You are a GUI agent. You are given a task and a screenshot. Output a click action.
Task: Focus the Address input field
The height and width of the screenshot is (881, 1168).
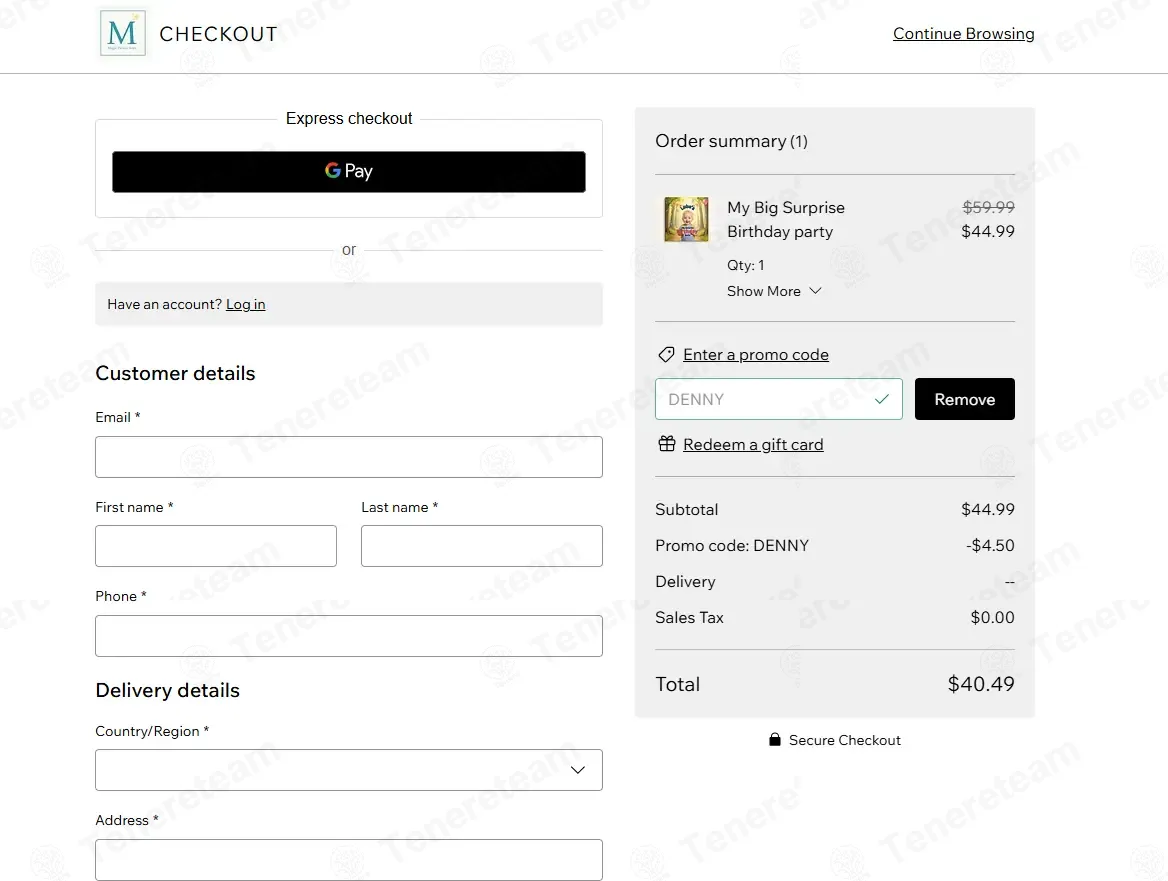tap(349, 860)
